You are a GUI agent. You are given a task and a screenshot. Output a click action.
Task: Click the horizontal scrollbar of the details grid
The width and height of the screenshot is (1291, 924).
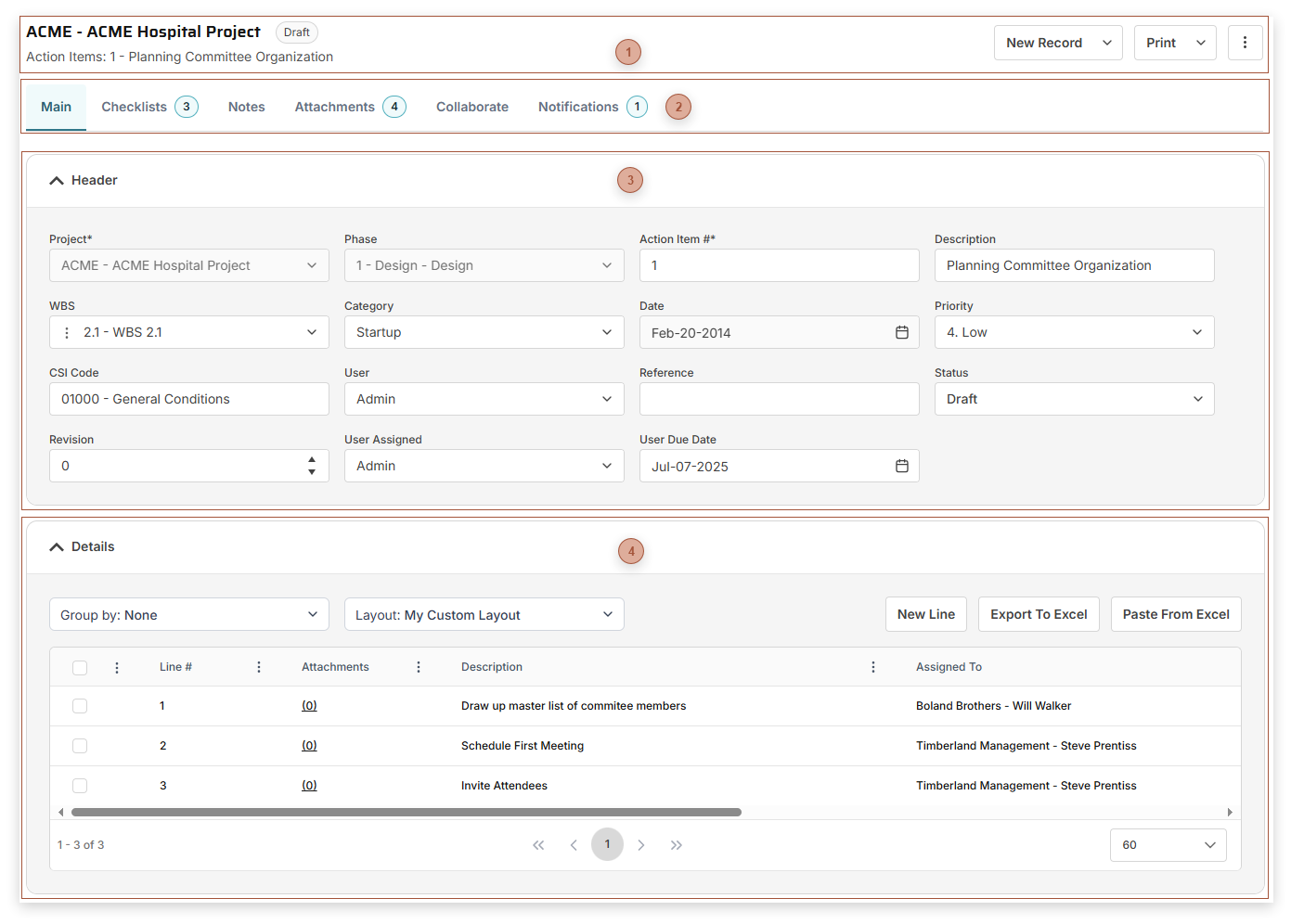pyautogui.click(x=407, y=812)
